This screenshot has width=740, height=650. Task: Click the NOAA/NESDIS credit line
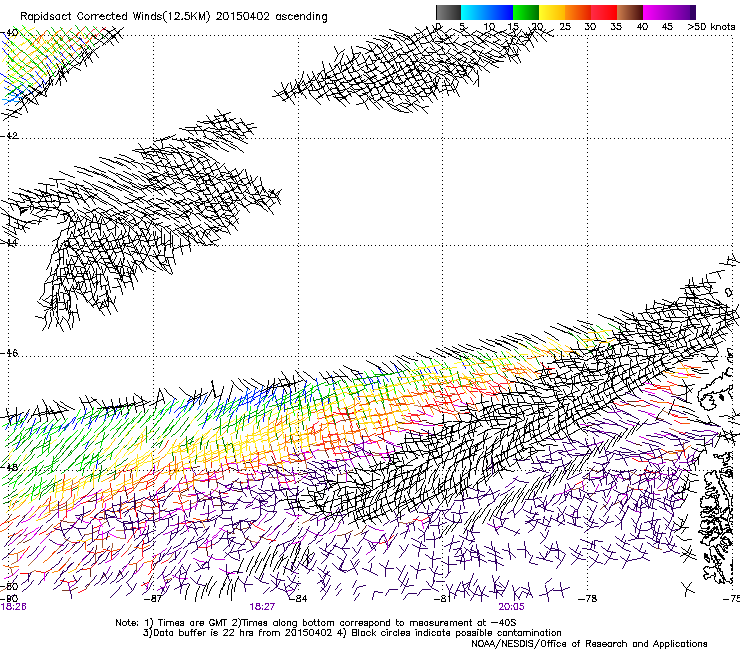589,644
